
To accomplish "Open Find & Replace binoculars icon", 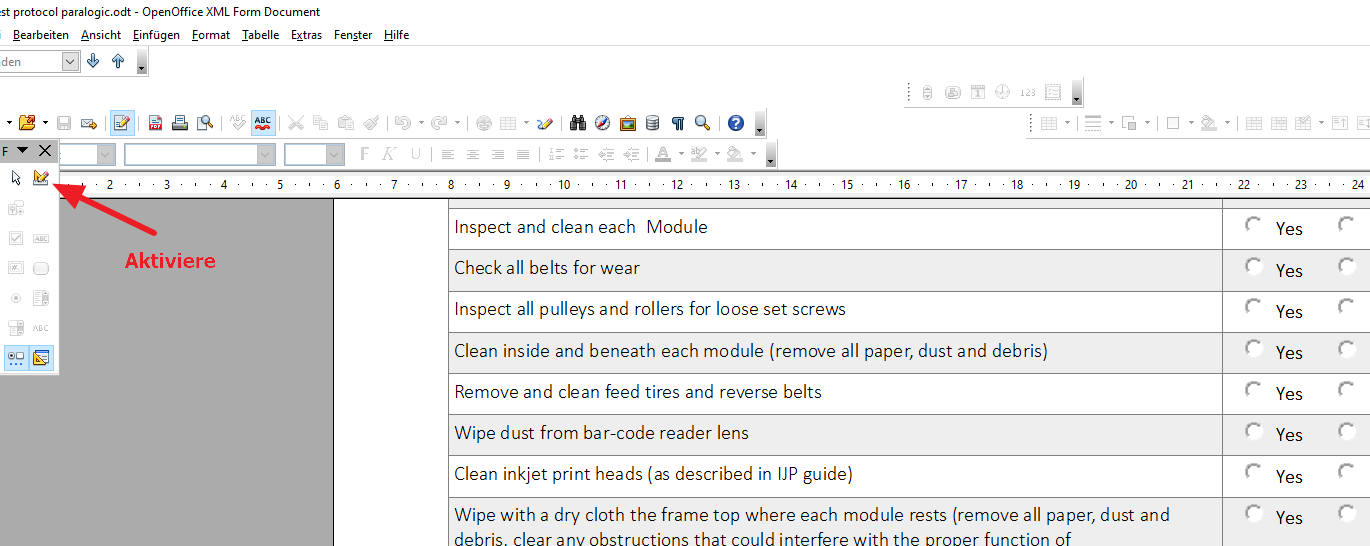I will coord(577,123).
